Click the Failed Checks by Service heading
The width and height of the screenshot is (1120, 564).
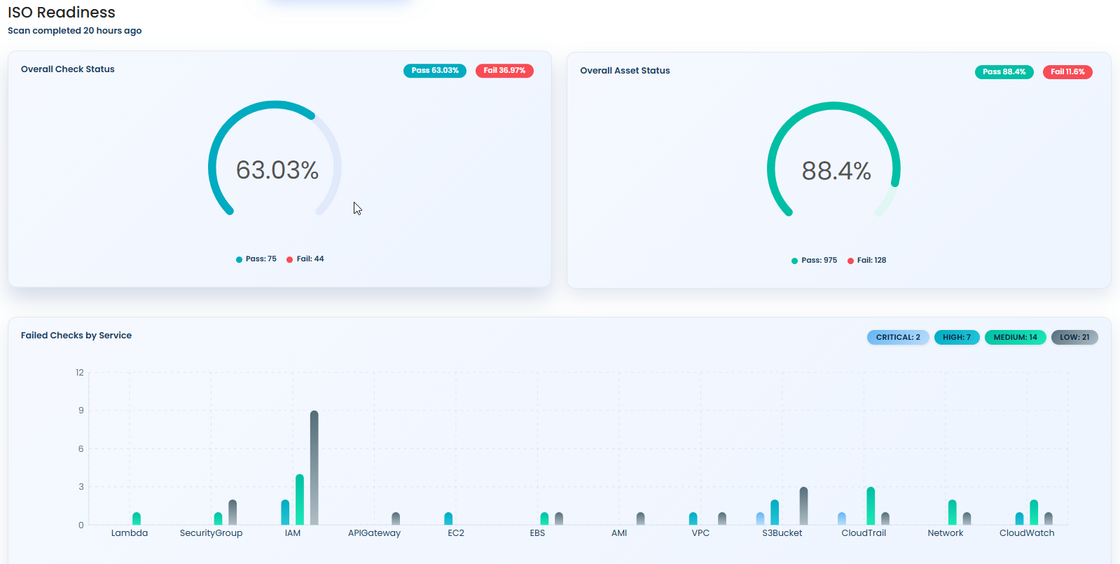pyautogui.click(x=76, y=336)
